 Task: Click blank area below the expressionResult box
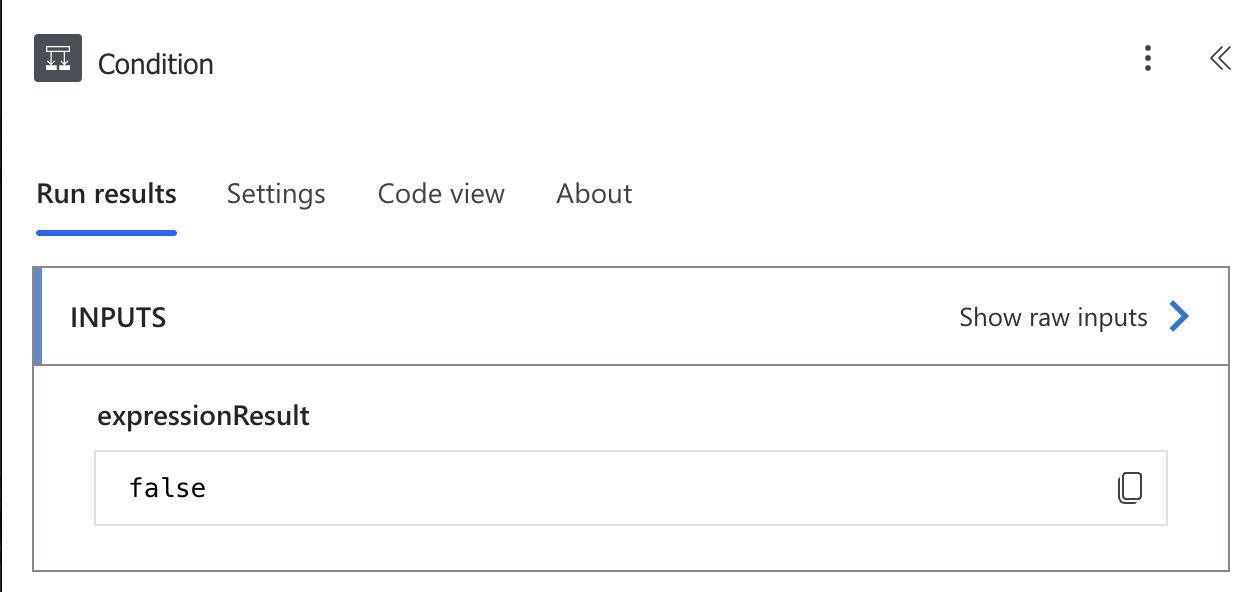[631, 547]
